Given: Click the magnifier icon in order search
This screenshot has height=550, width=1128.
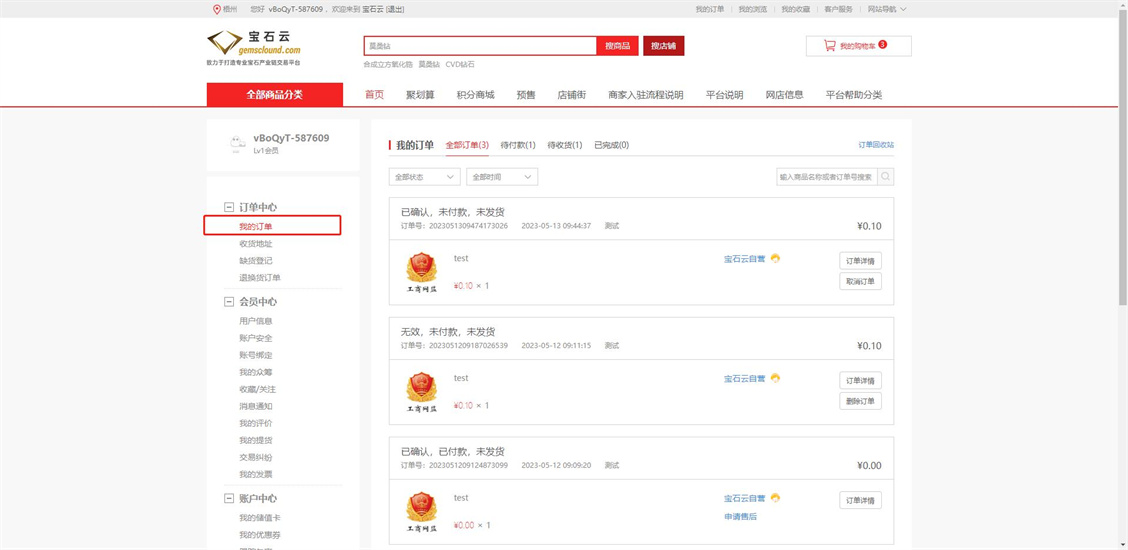Looking at the screenshot, I should pos(885,177).
